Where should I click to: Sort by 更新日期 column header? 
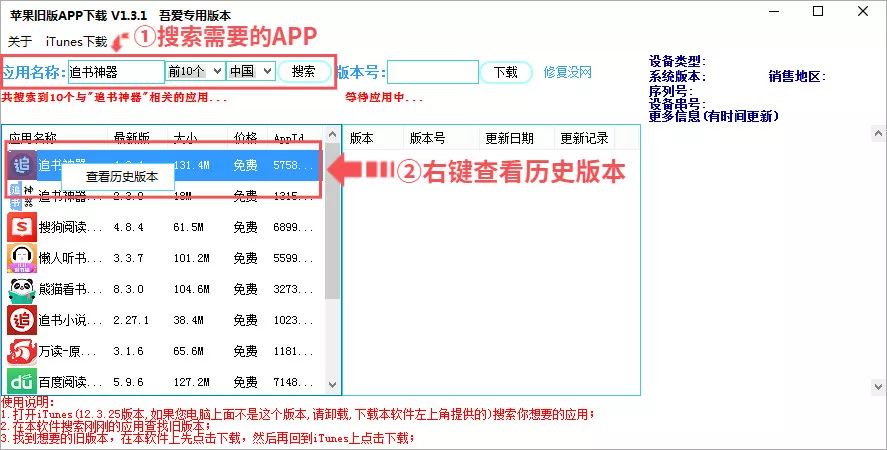pos(509,138)
